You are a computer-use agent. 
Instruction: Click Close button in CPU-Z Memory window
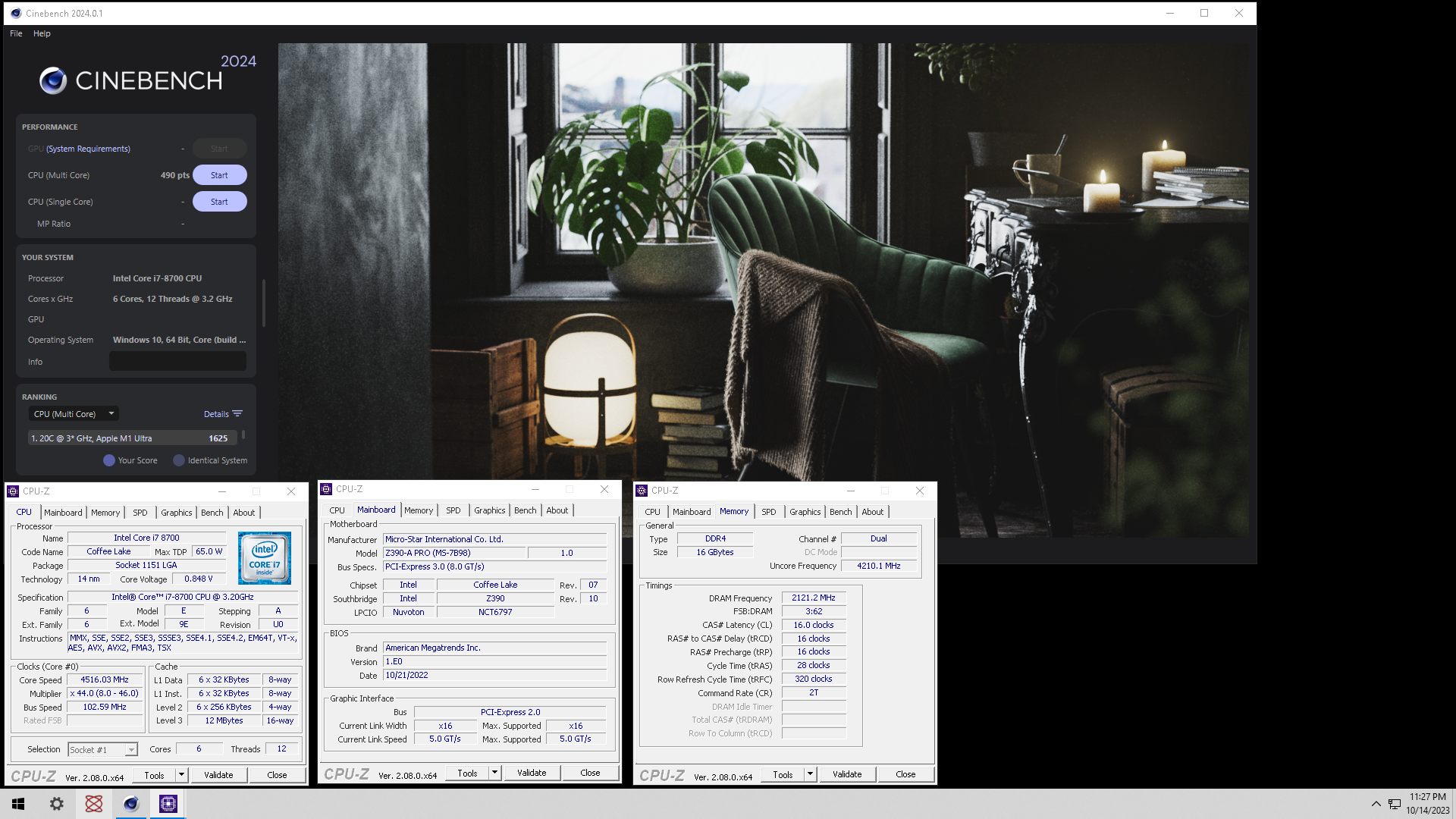[905, 774]
